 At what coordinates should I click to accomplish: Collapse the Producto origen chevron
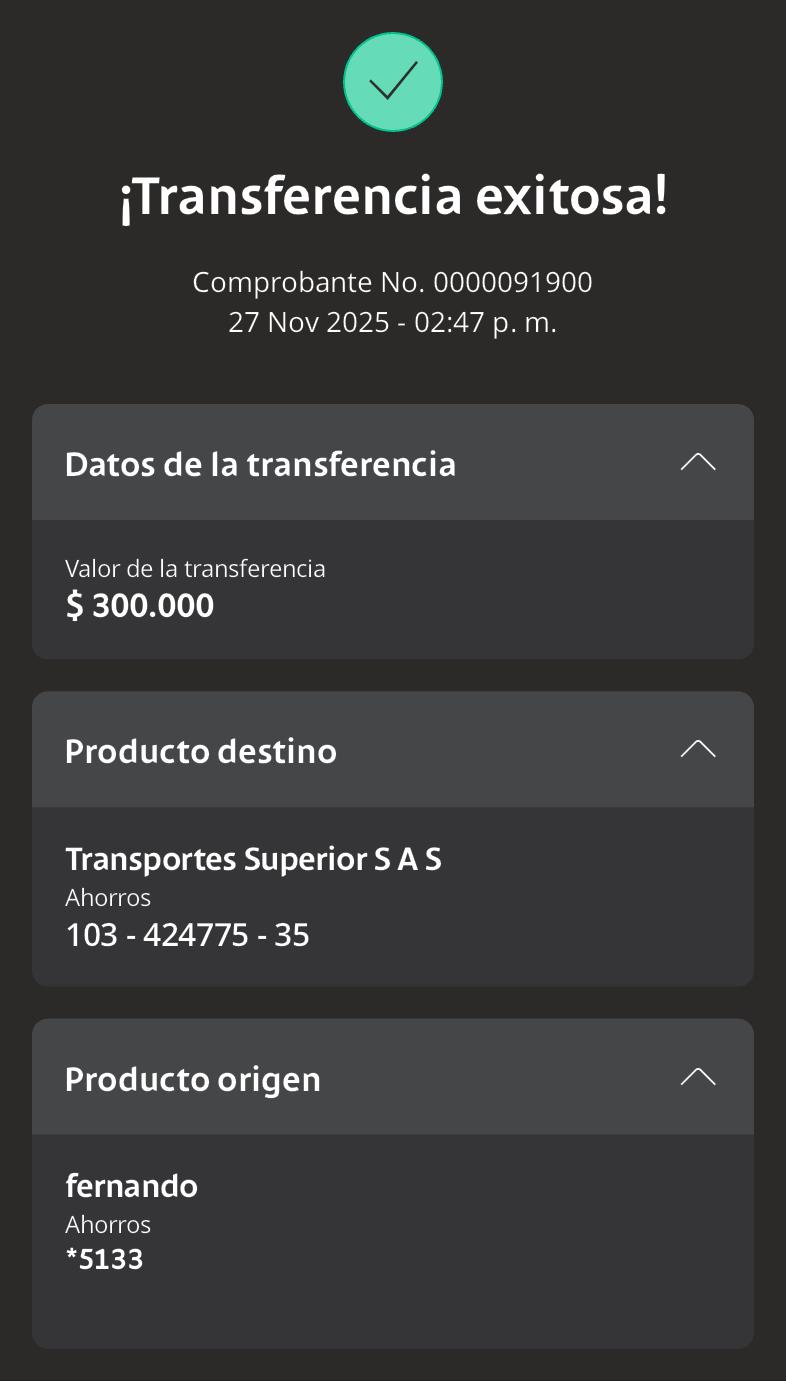point(697,1077)
